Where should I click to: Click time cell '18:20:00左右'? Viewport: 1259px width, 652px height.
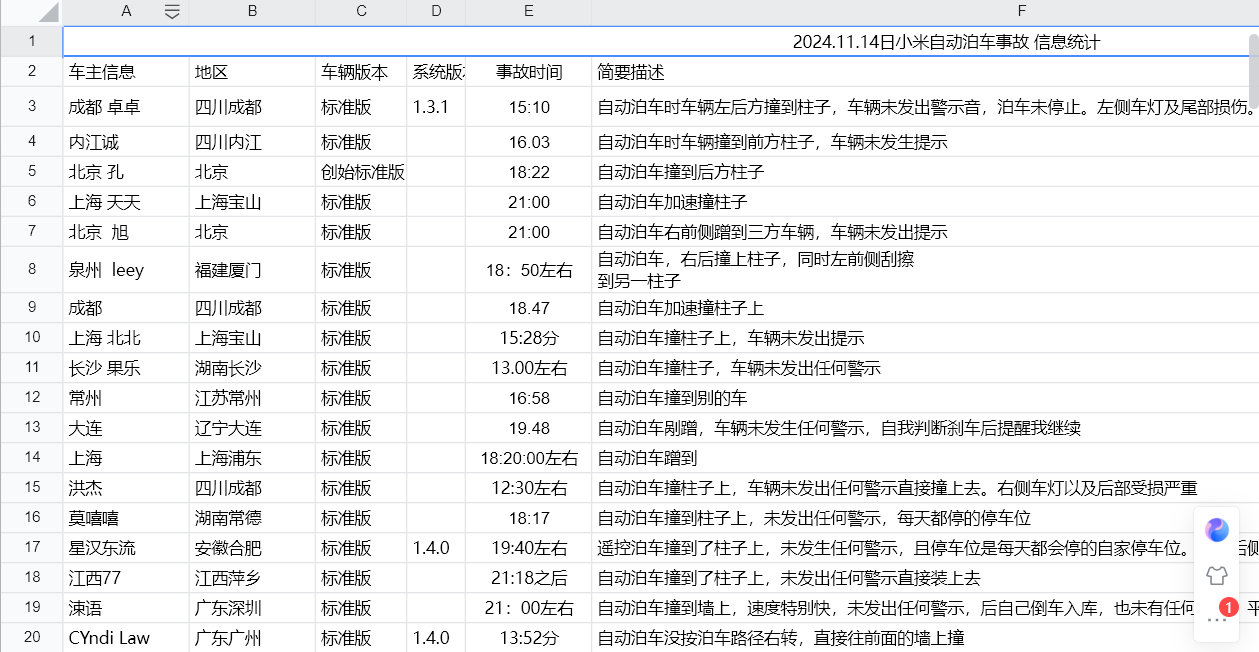coord(529,458)
